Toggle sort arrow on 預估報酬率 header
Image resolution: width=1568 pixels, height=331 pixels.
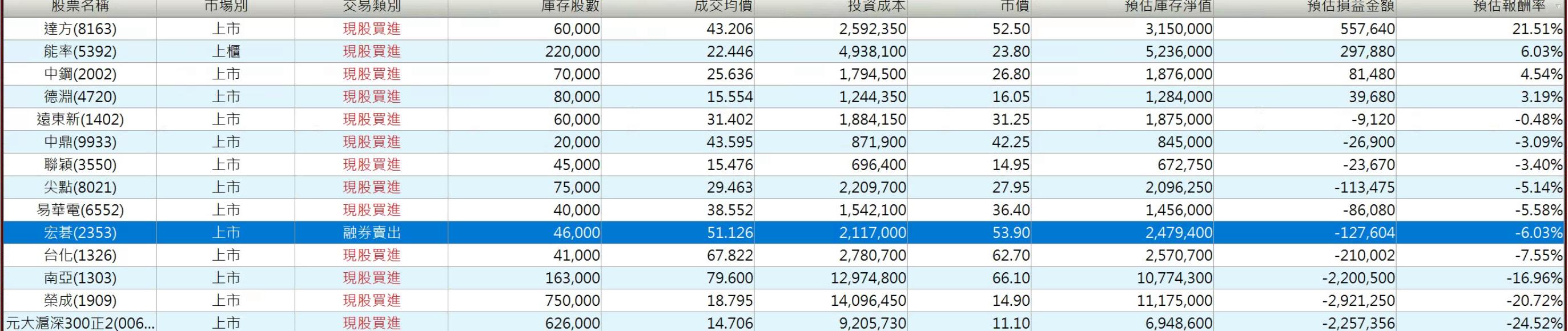tap(1559, 7)
